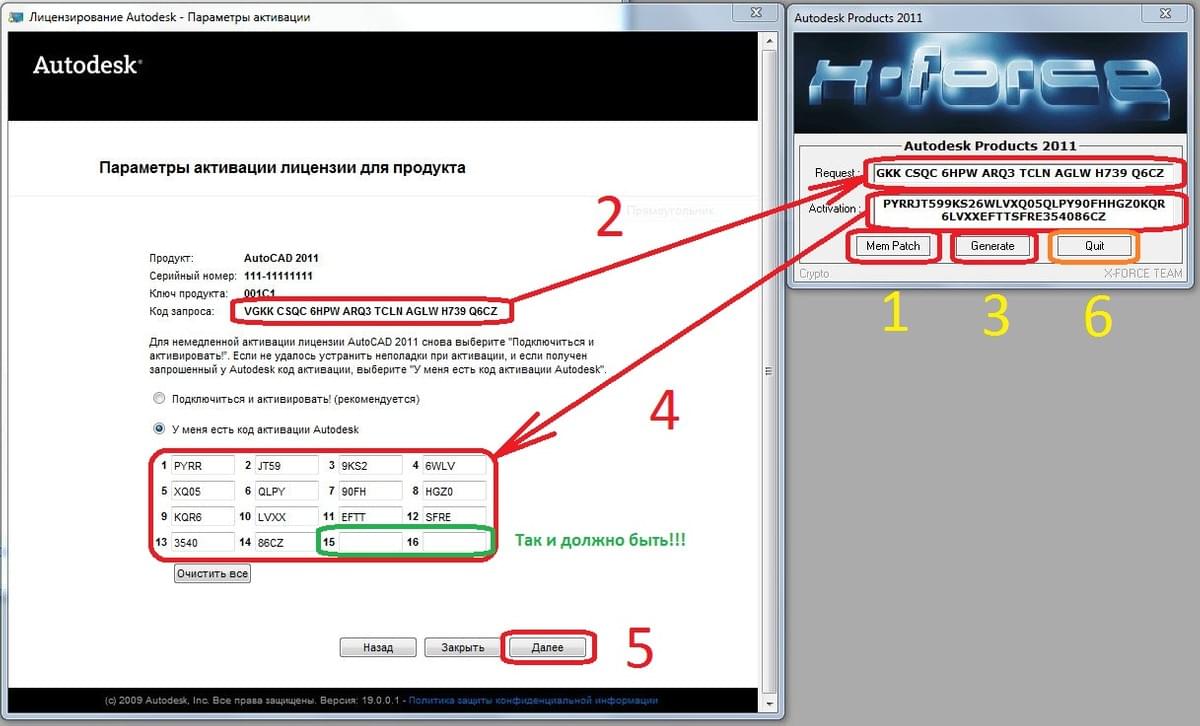Click activation code field 8 containing HGZ0

[453, 491]
